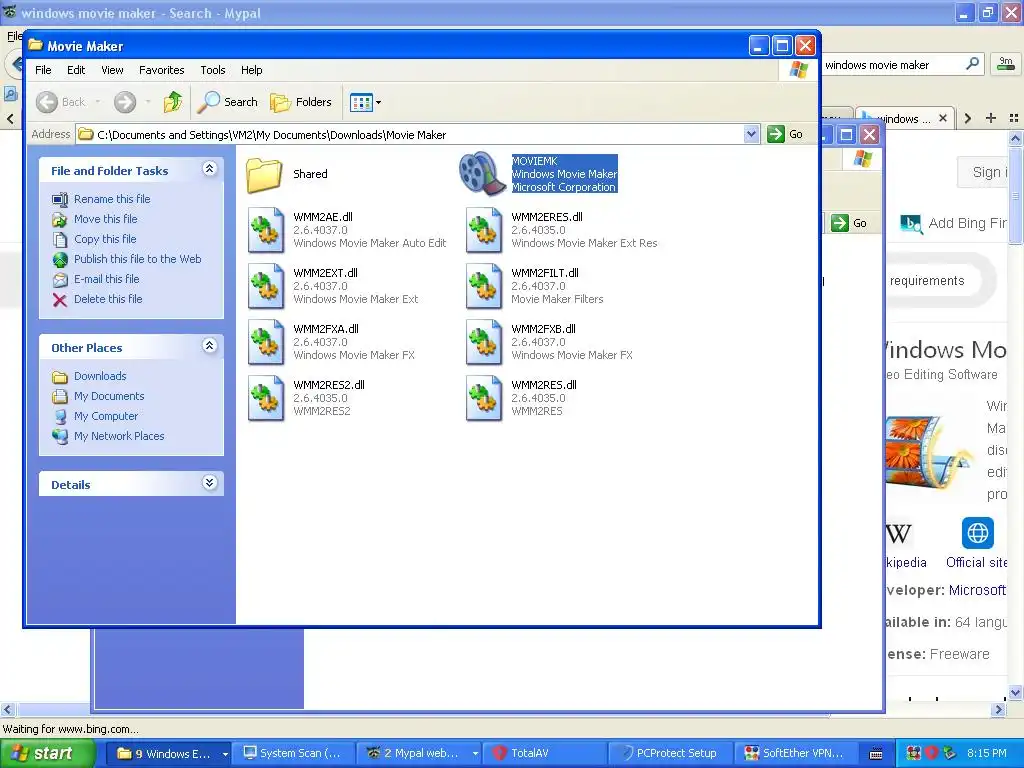Click the Microsoft developer link
Viewport: 1024px width, 768px height.
pyautogui.click(x=977, y=590)
